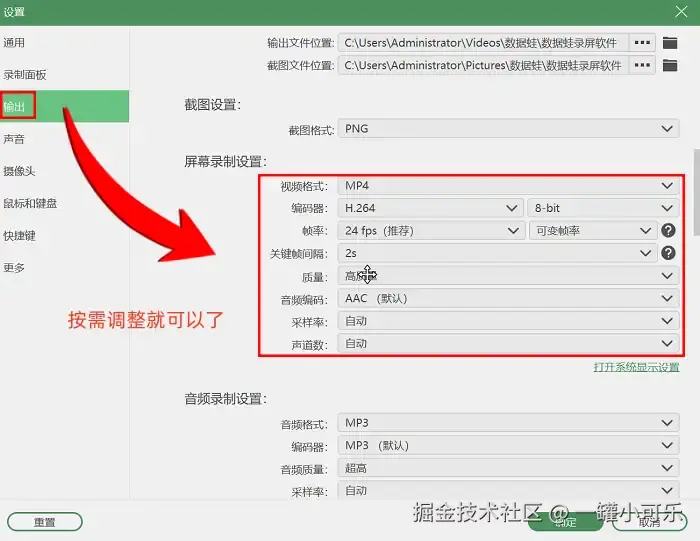Expand the video format MP4 dropdown
Viewport: 700px width, 541px height.
(x=508, y=185)
